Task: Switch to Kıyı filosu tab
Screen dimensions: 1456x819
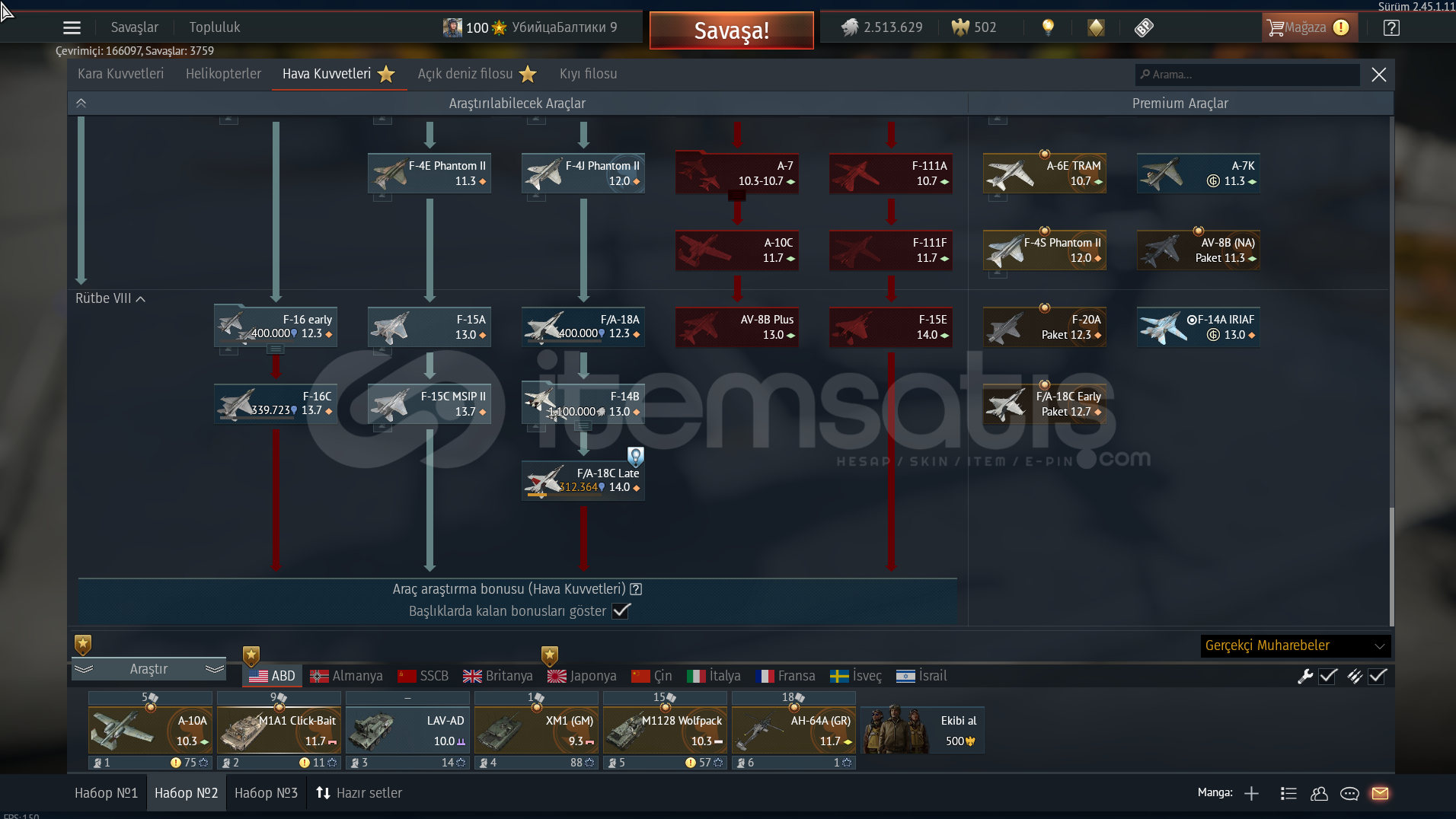Action: tap(588, 74)
